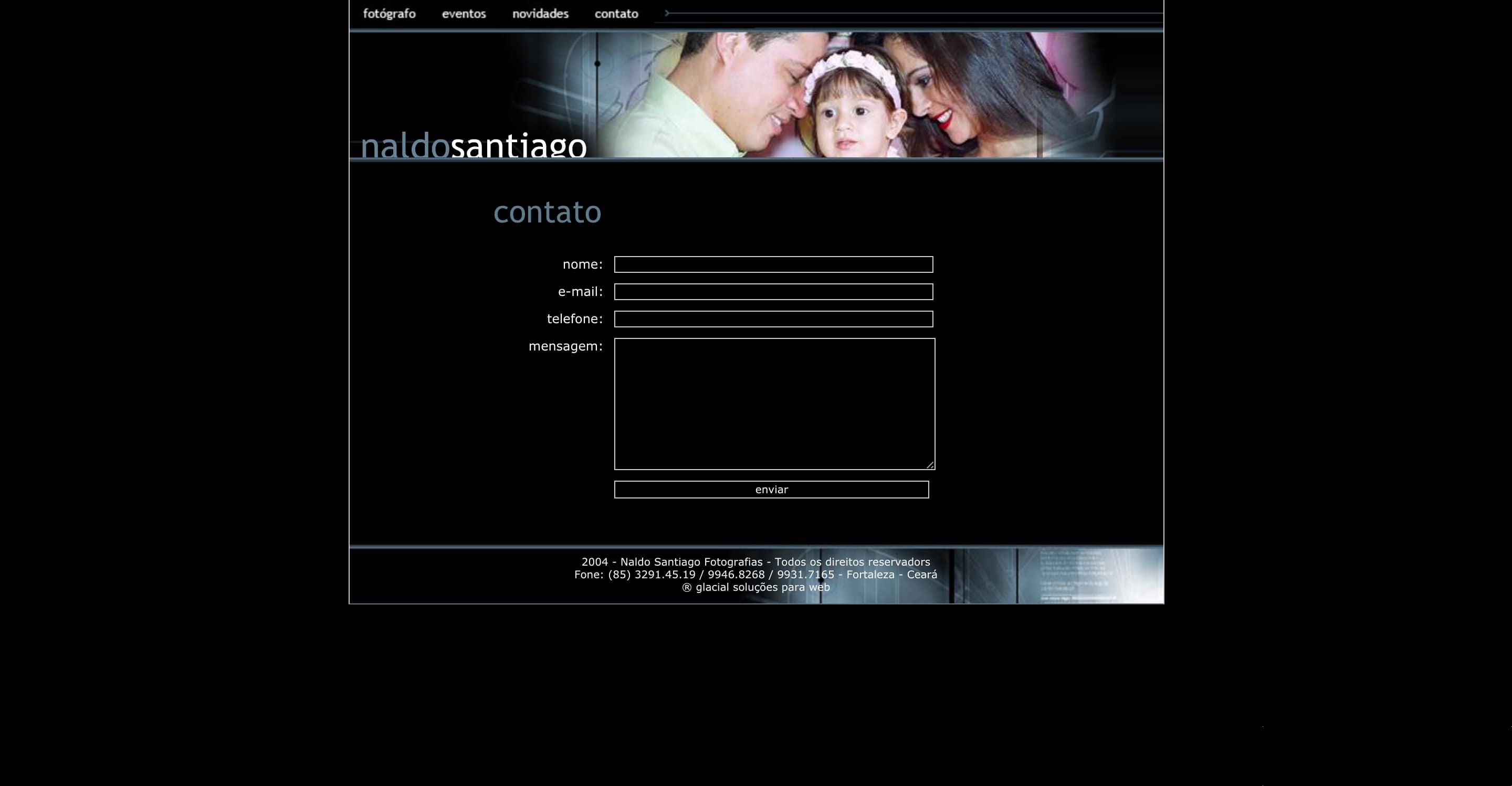Click the nome label beside its field
Image resolution: width=1512 pixels, height=786 pixels.
tap(582, 264)
